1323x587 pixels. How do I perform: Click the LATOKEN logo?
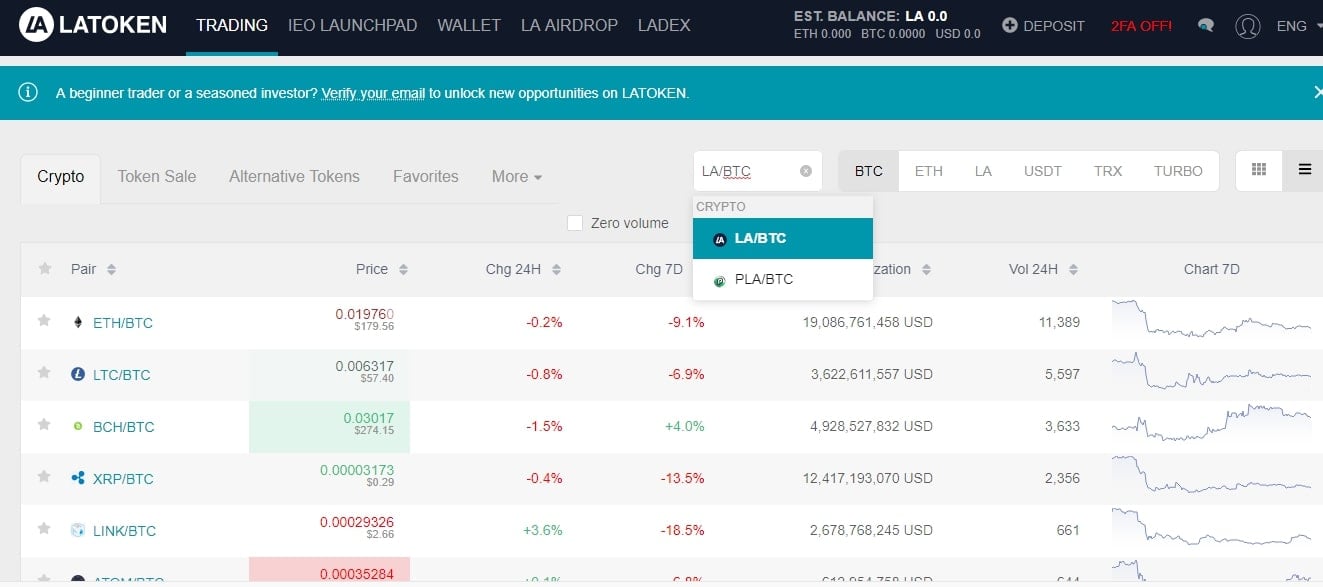pyautogui.click(x=92, y=25)
